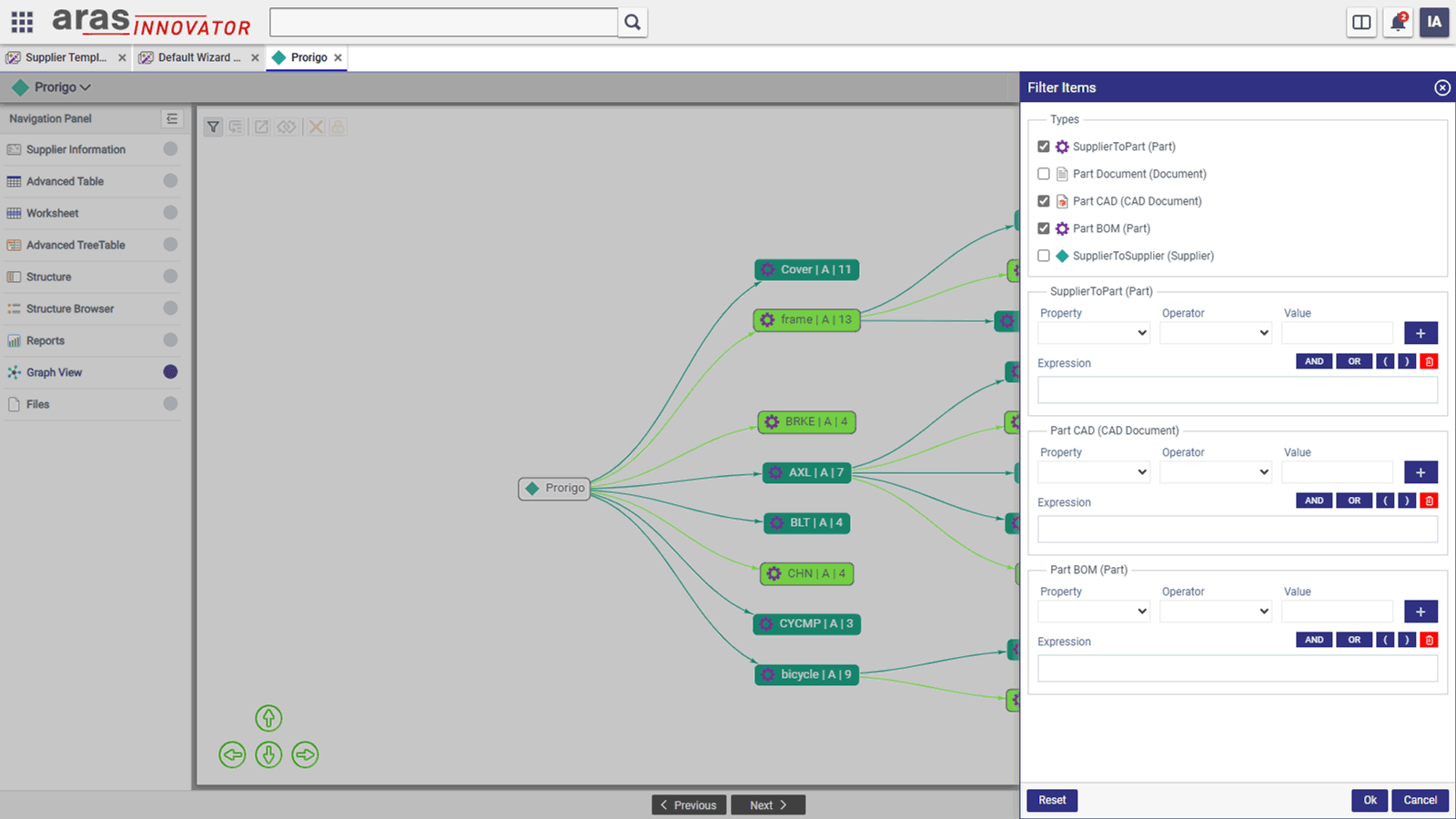Toggle the Graph View status circle
1456x819 pixels.
[170, 372]
